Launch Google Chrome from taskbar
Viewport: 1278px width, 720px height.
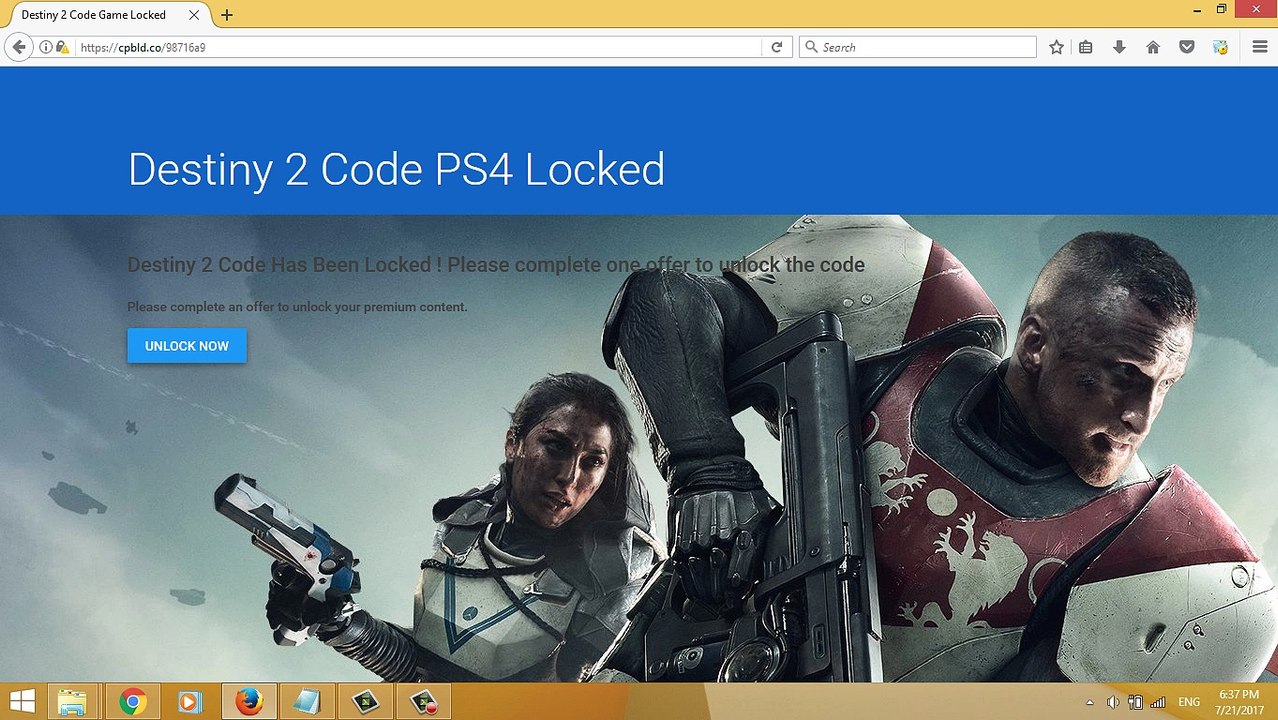coord(132,702)
